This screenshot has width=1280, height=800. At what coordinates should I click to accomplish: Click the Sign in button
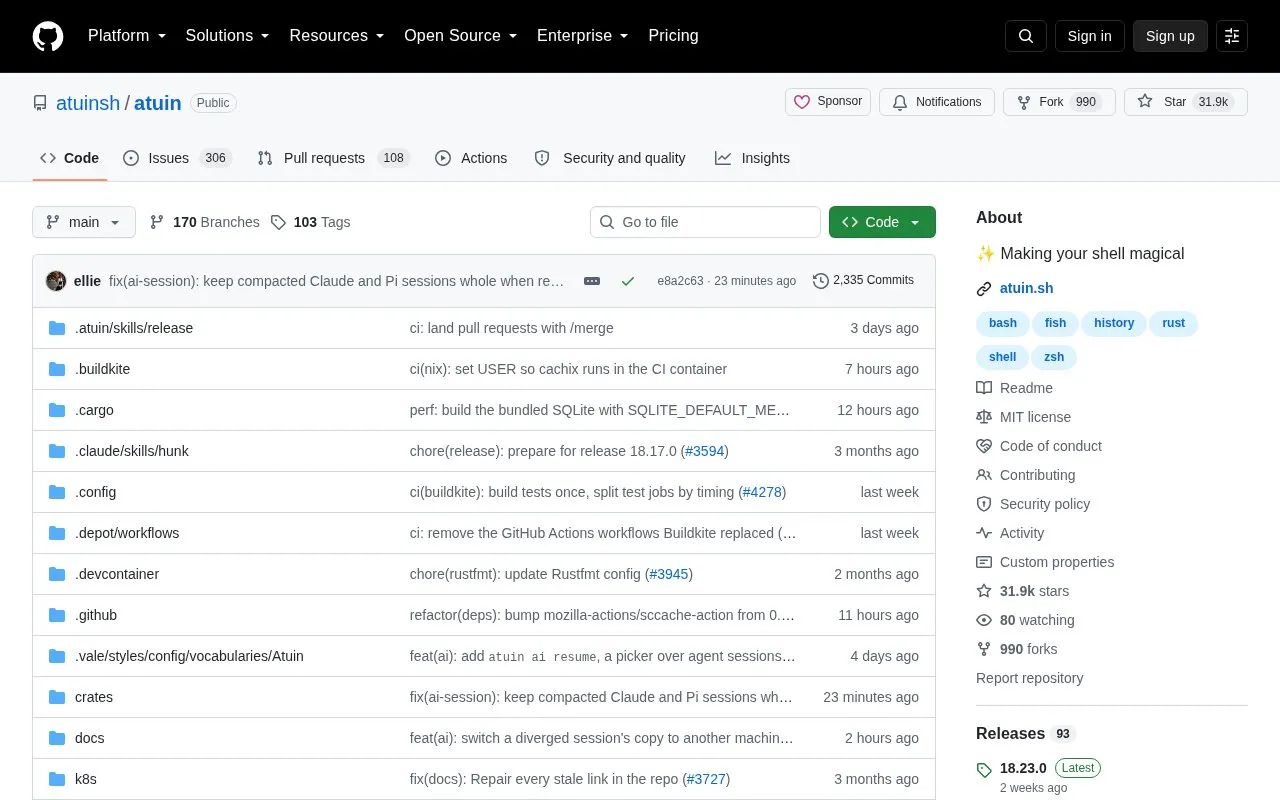tap(1089, 36)
